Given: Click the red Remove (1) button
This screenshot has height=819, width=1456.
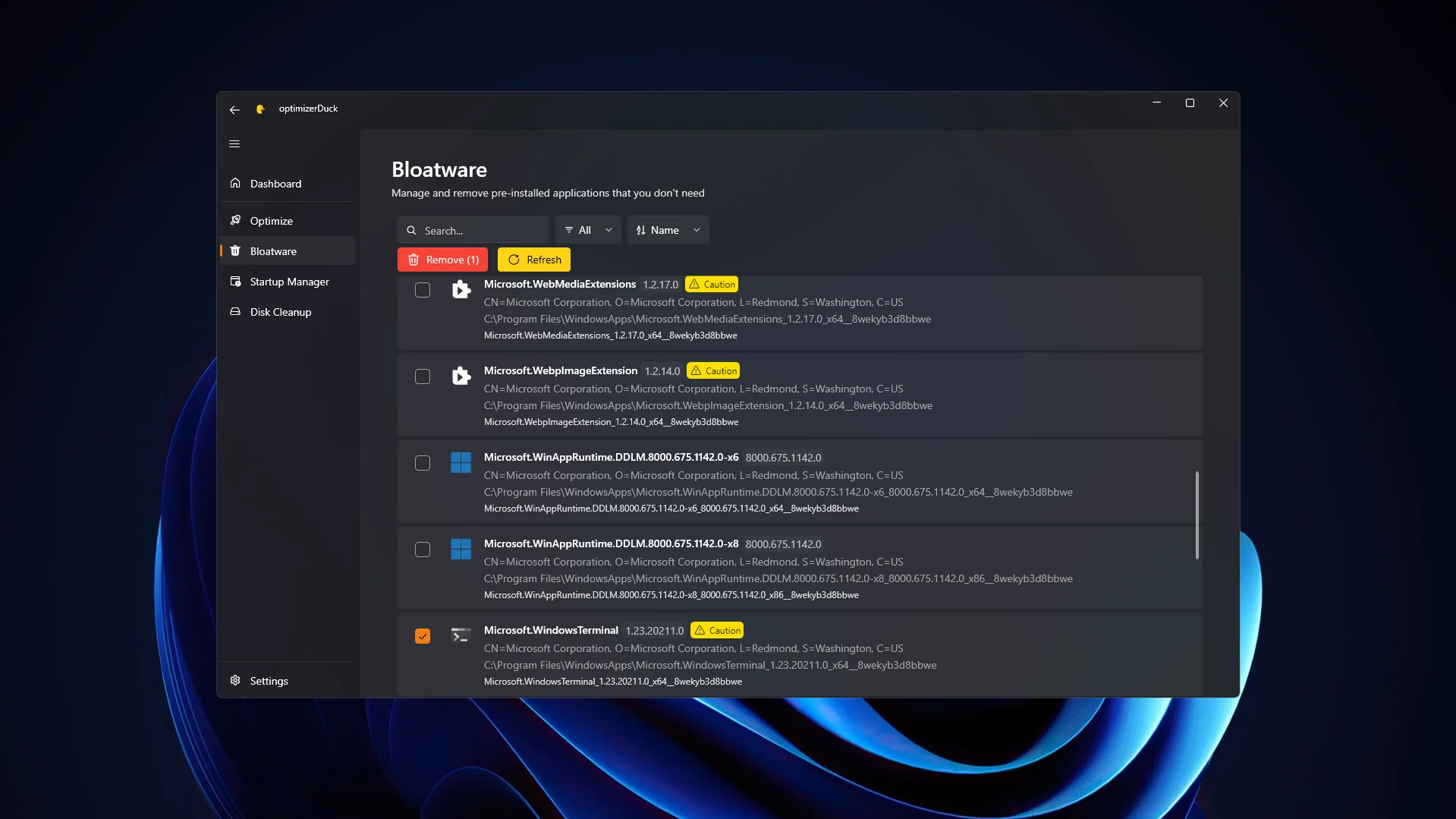Looking at the screenshot, I should (x=442, y=260).
